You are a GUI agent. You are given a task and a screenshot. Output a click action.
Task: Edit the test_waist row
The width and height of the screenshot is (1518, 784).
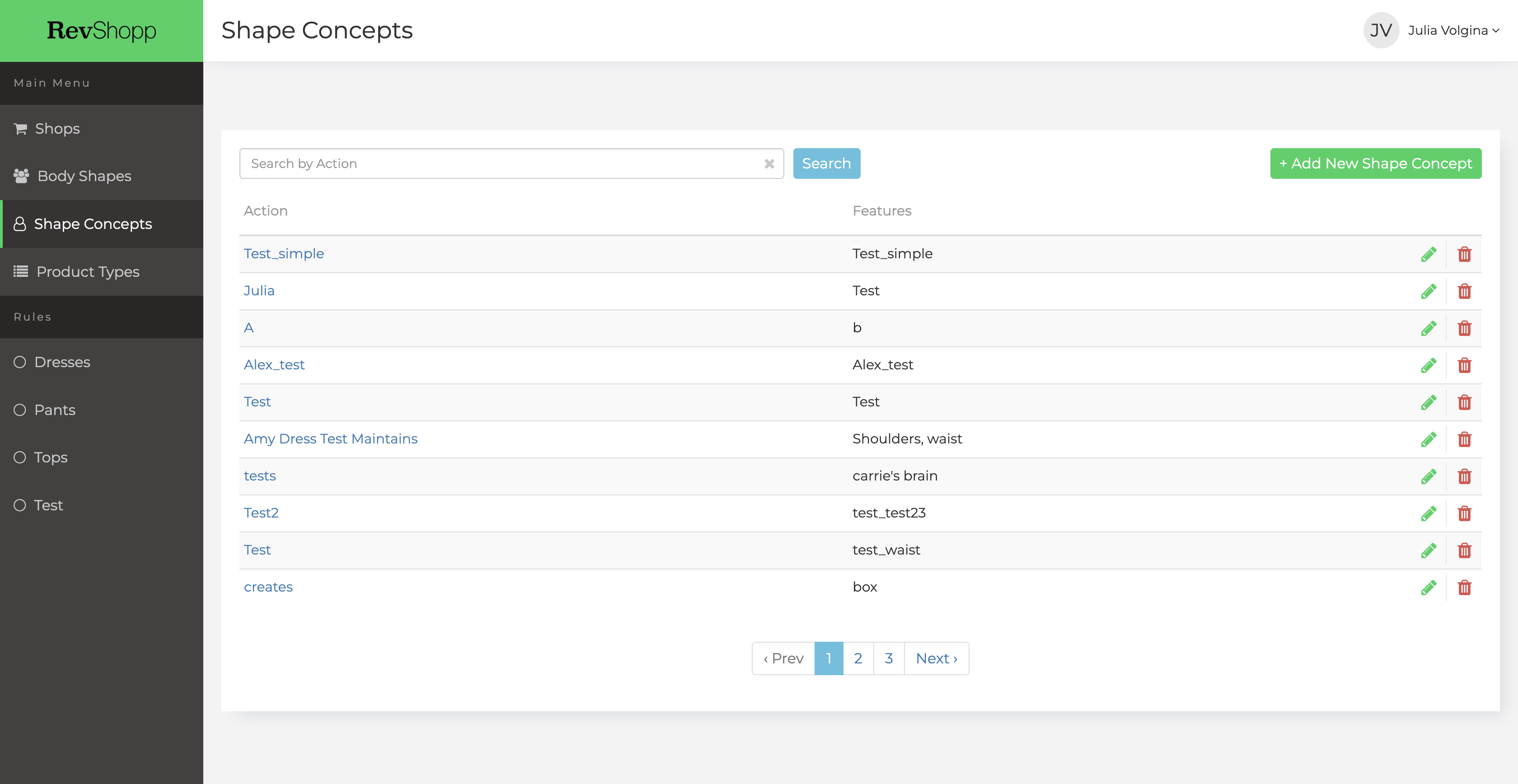click(1429, 551)
